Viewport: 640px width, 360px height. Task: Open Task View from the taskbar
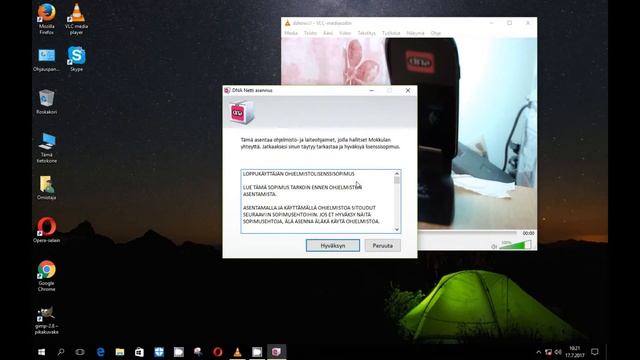pyautogui.click(x=80, y=352)
